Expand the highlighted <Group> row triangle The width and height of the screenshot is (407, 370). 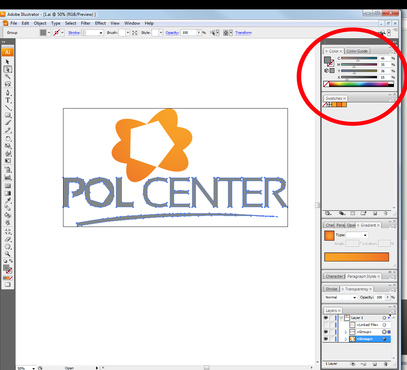[346, 339]
